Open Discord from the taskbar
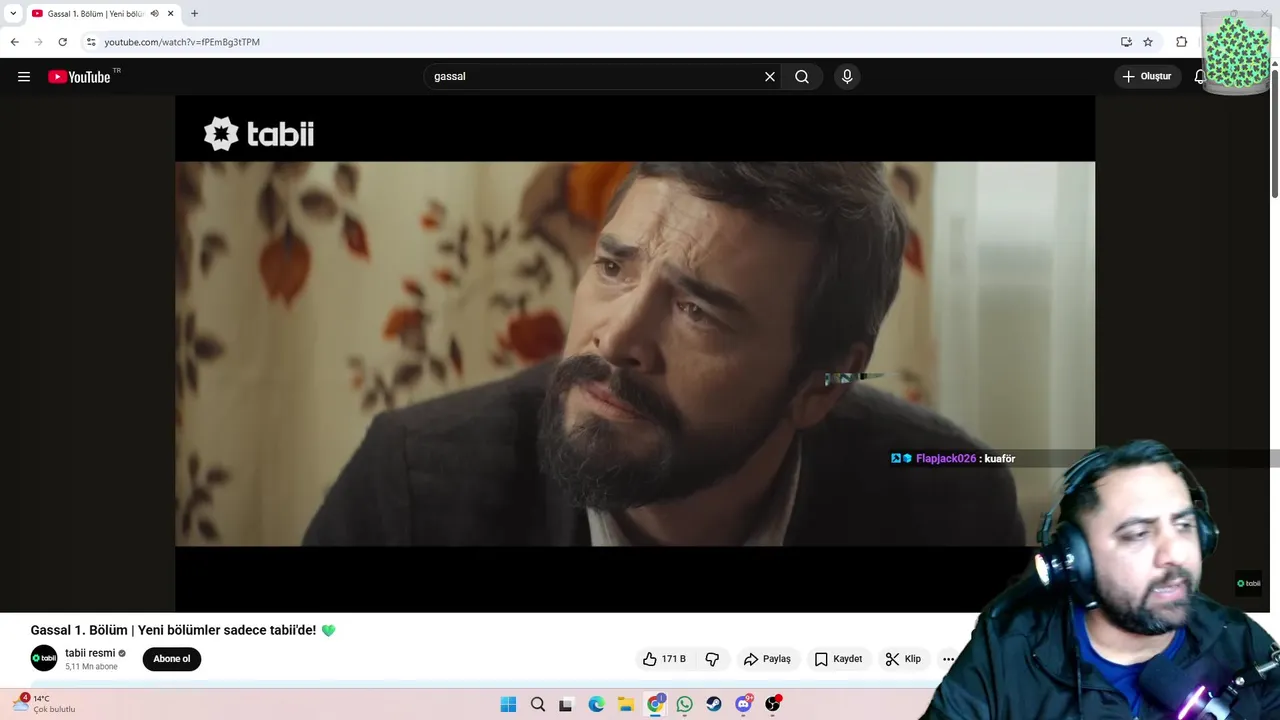This screenshot has height=720, width=1280. (743, 704)
